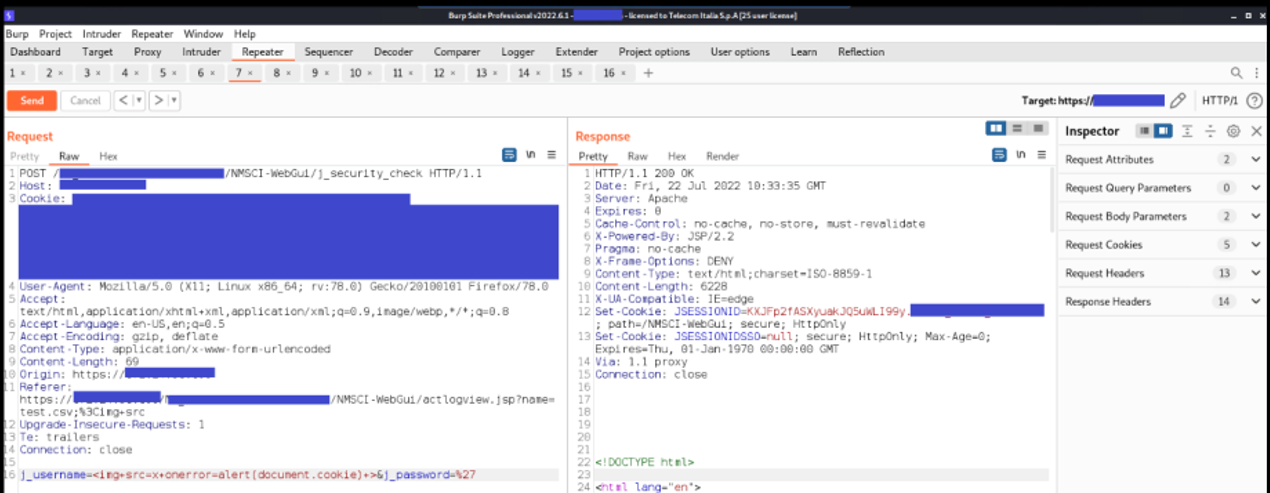
Task: Open the Reflection tab
Action: [x=861, y=52]
